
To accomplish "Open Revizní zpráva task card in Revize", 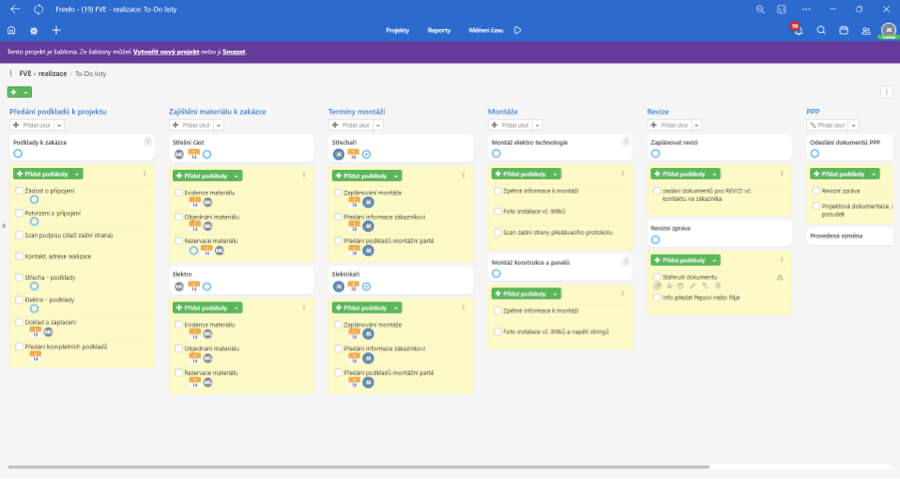I will [719, 233].
